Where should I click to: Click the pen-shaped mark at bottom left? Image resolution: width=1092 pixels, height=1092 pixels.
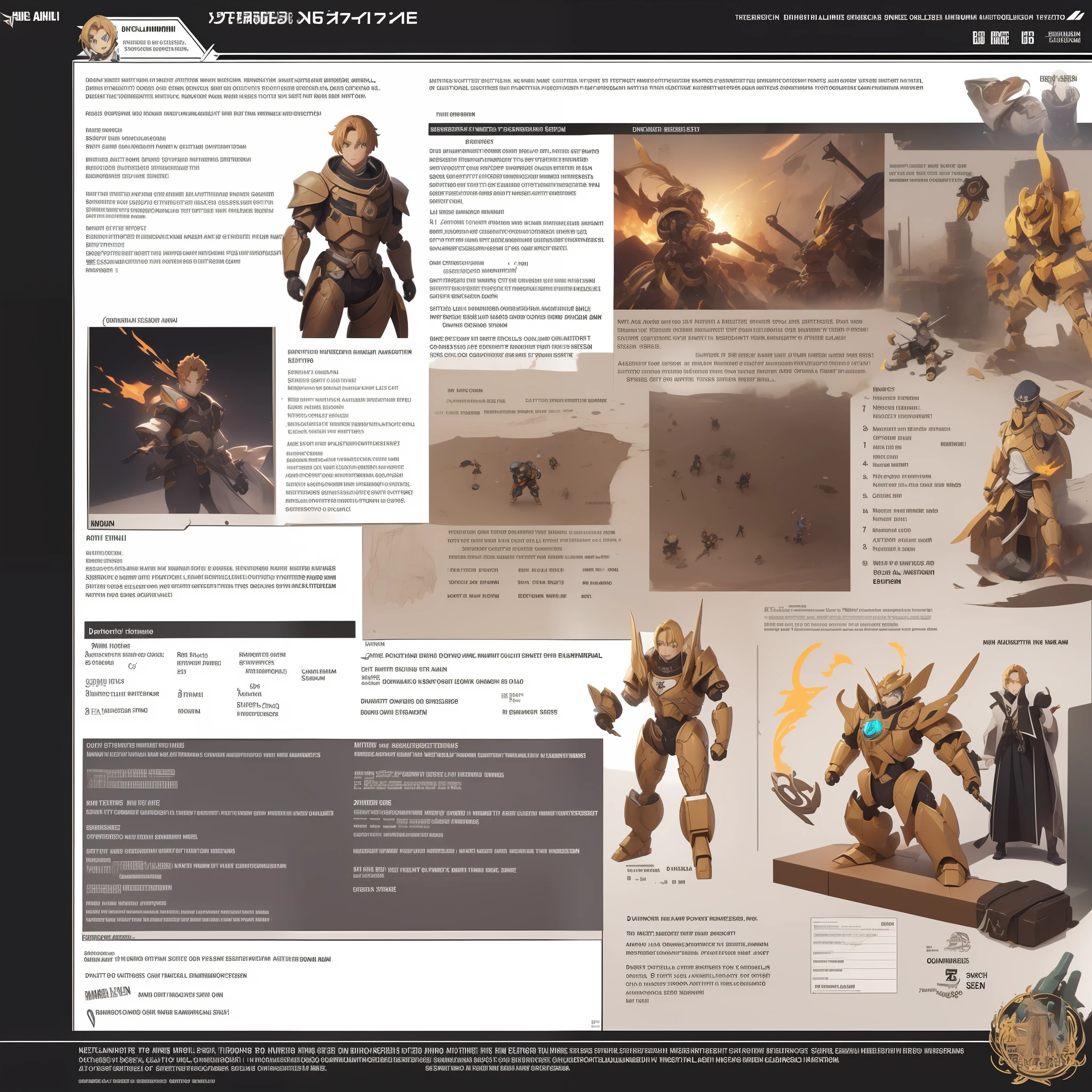pos(91,1018)
